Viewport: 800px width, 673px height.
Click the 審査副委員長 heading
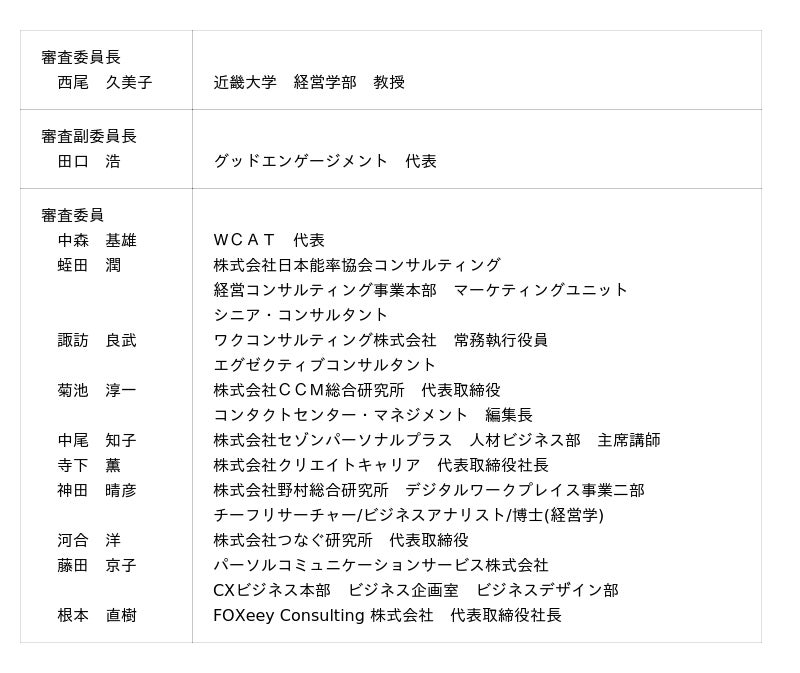tap(89, 136)
